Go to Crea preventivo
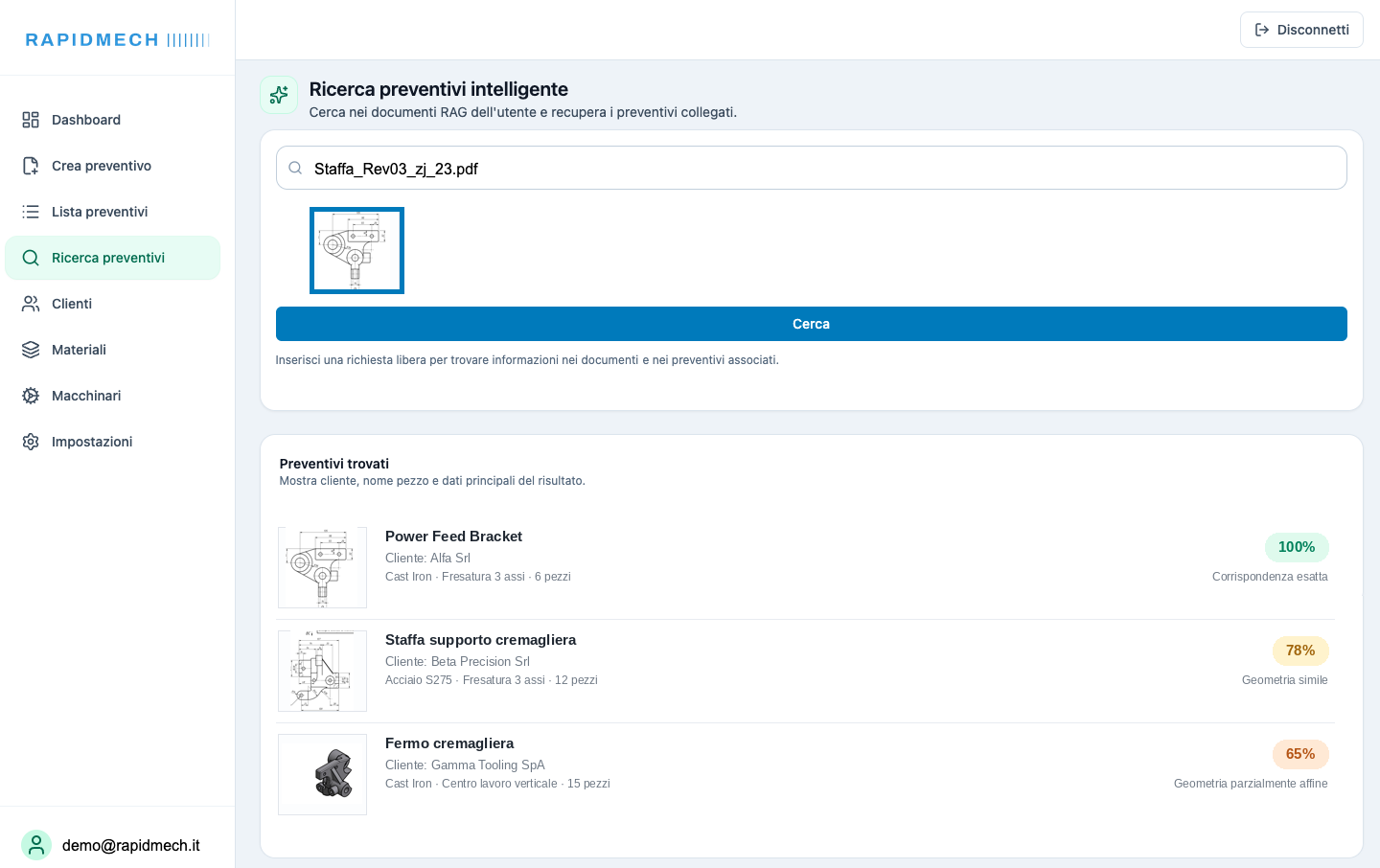 pyautogui.click(x=113, y=166)
